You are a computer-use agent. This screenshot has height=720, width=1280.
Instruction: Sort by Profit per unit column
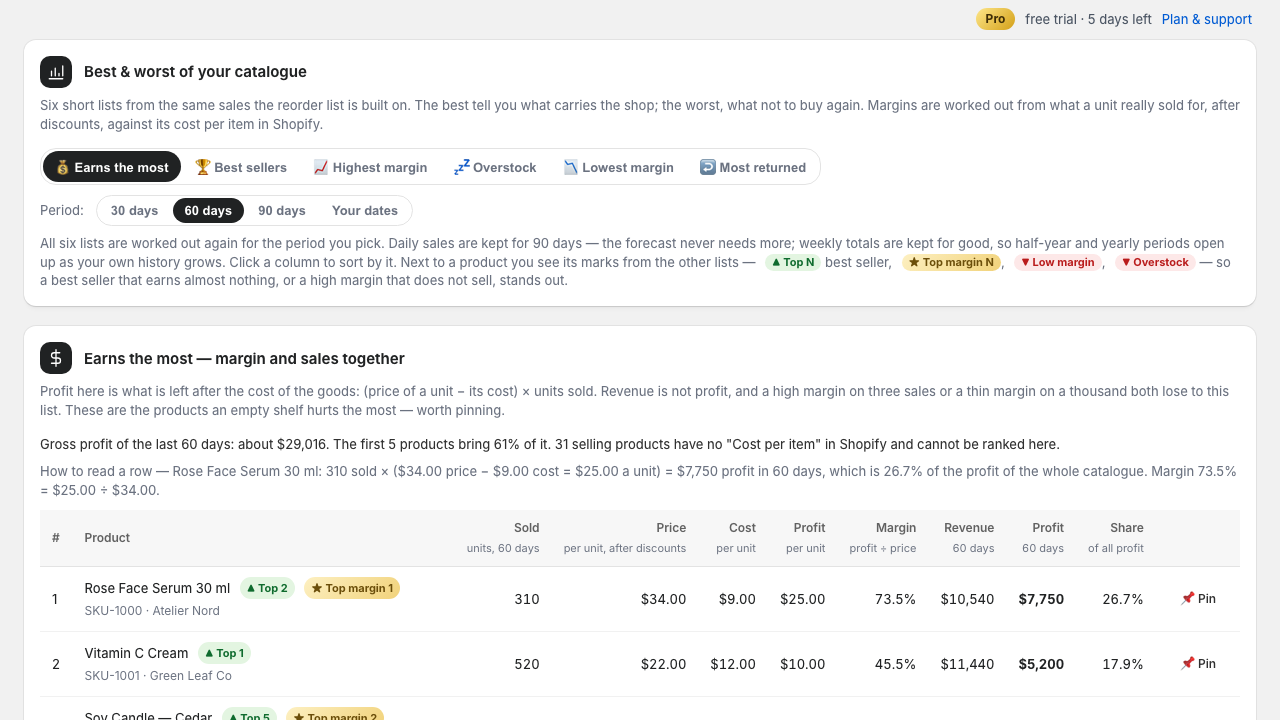(x=806, y=538)
